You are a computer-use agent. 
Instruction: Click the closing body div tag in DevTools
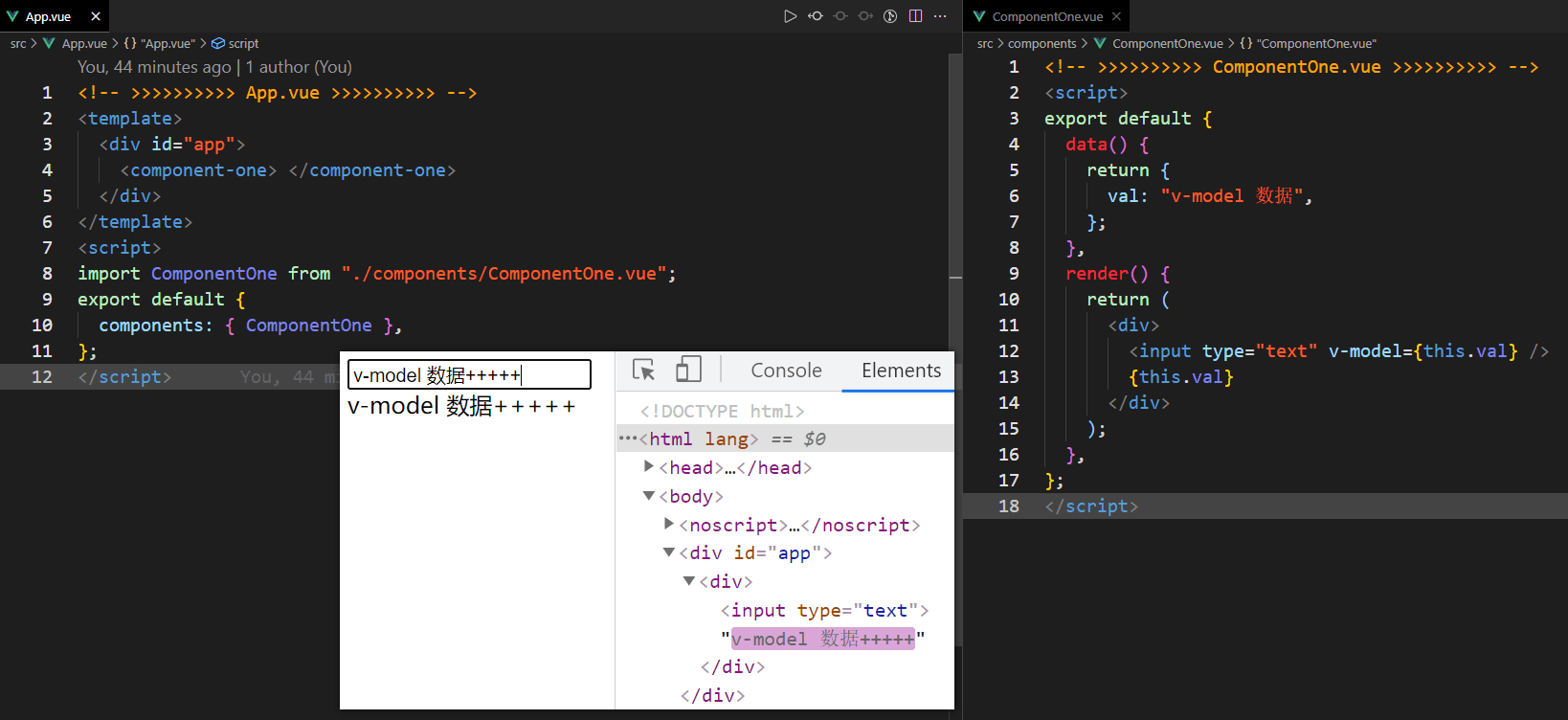pos(712,695)
